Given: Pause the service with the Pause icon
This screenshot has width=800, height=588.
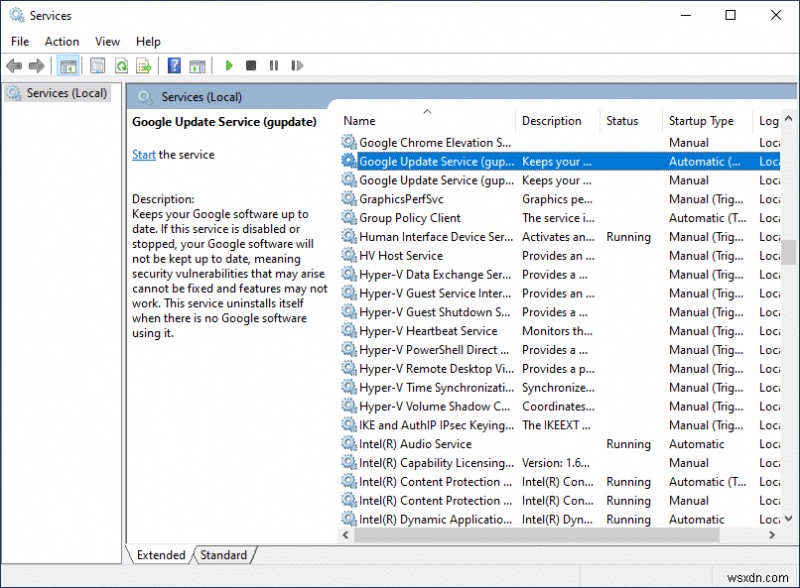Looking at the screenshot, I should (x=272, y=65).
